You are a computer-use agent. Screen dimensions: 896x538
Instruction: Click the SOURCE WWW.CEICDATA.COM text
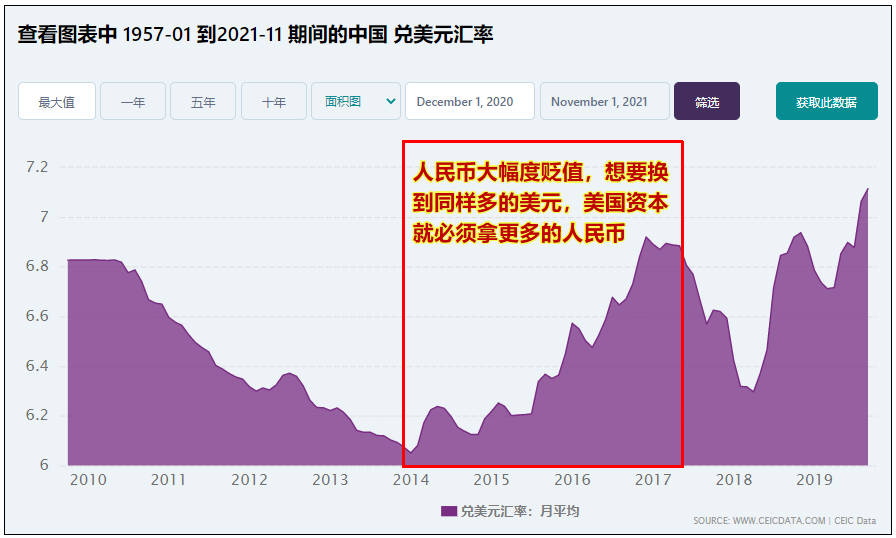[759, 521]
